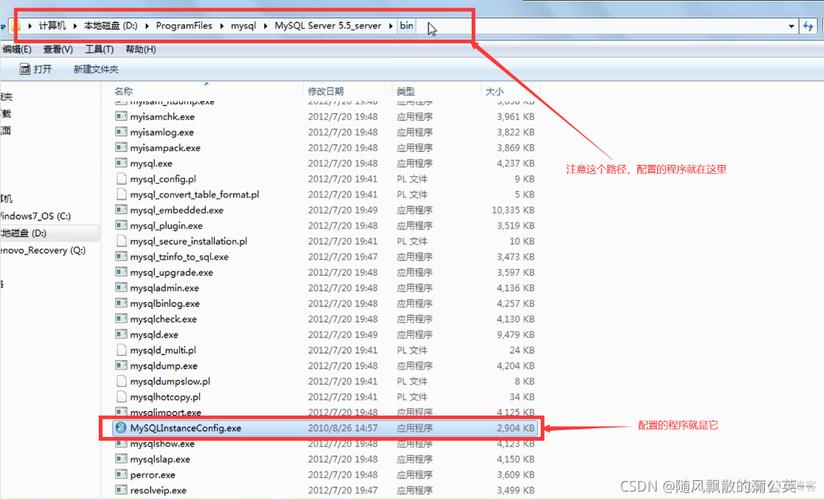Click the mysql.exe file icon
Viewport: 824px width, 500px height.
click(121, 163)
